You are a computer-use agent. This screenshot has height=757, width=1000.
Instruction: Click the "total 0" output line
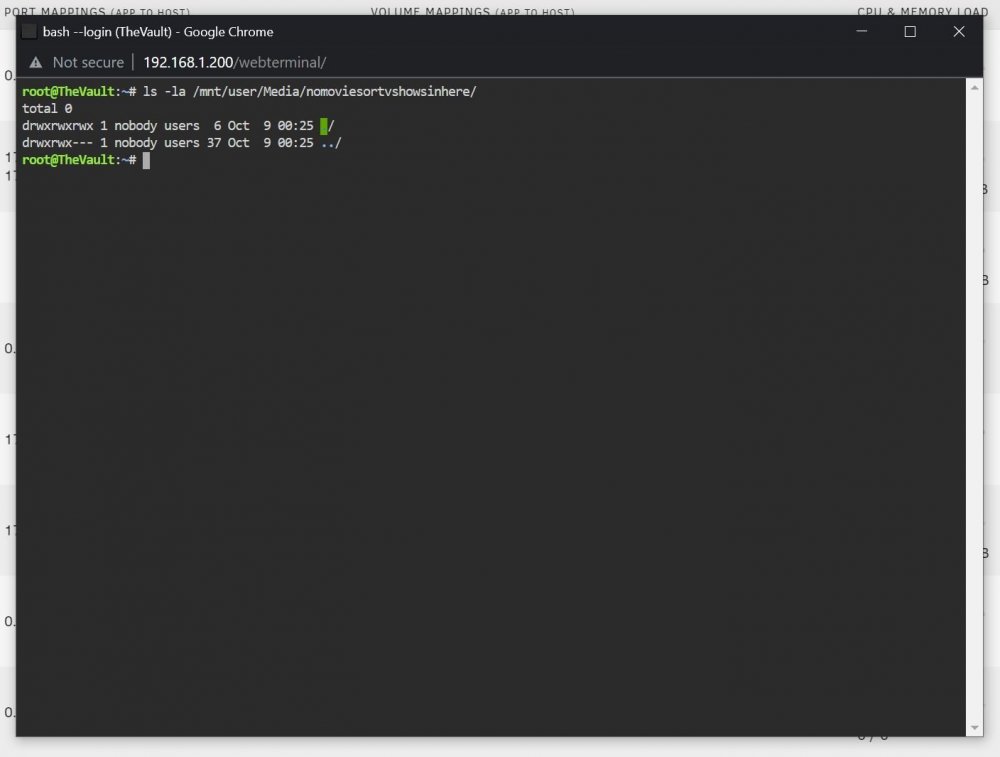point(47,108)
